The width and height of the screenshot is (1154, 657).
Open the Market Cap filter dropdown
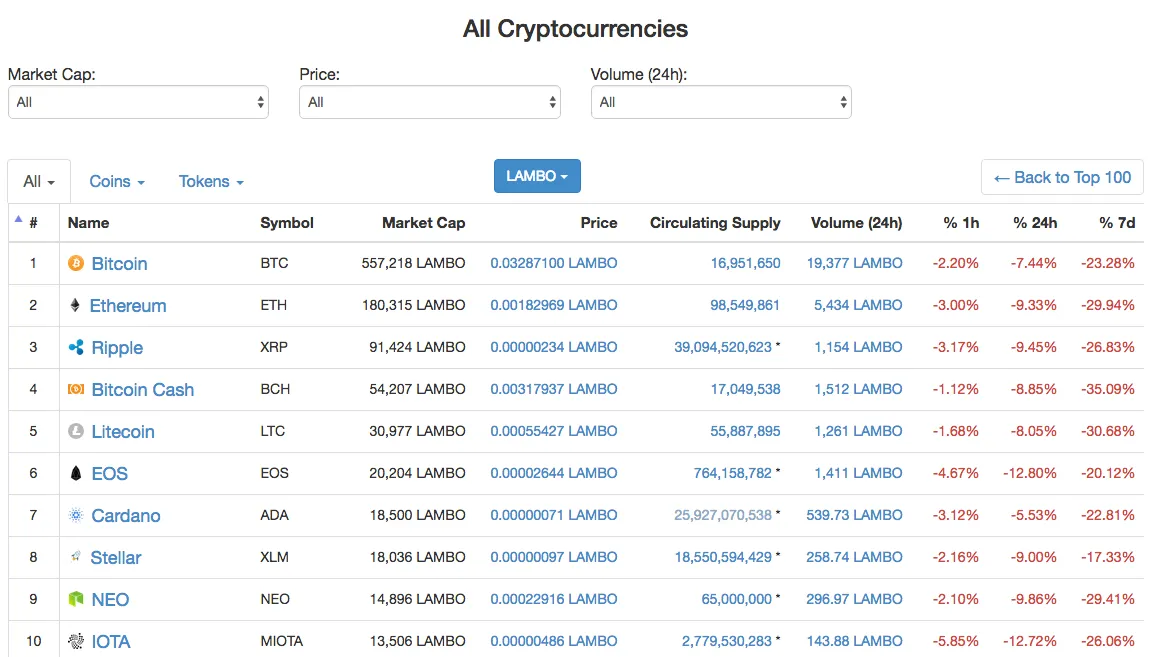(138, 102)
